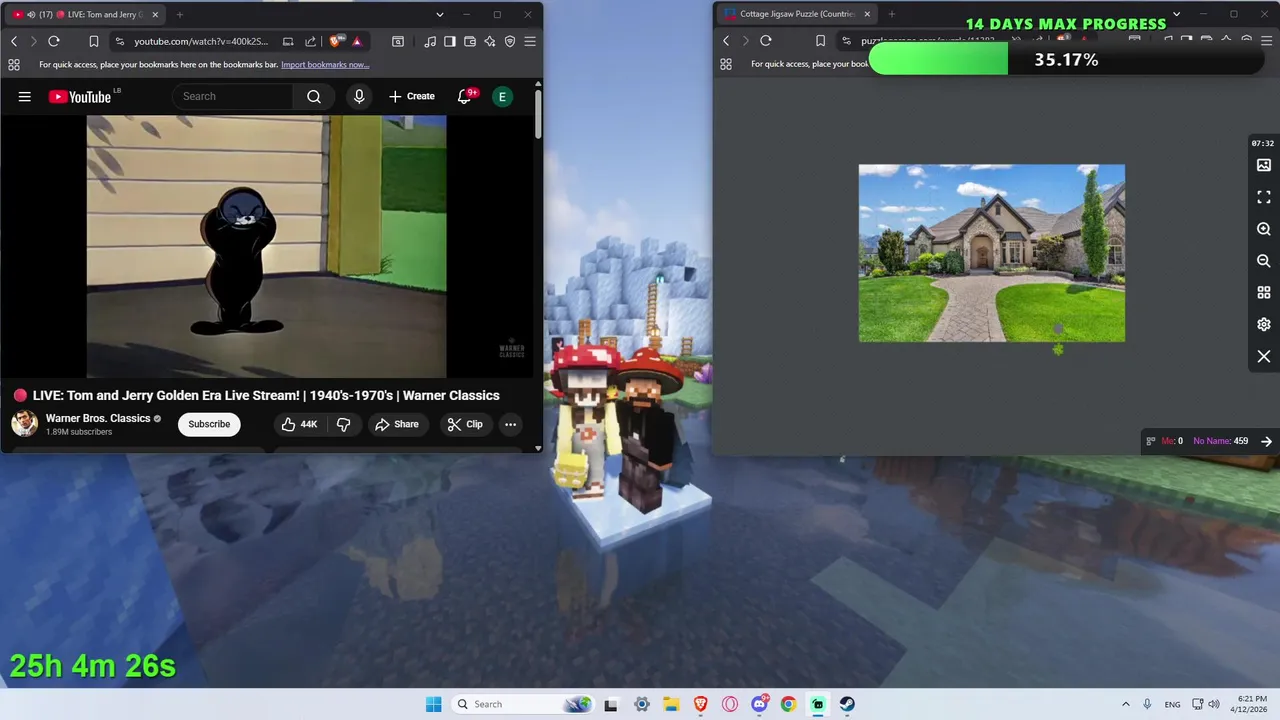Image resolution: width=1280 pixels, height=720 pixels.
Task: Open Brave Shields icon in YouTube window
Action: 335,41
